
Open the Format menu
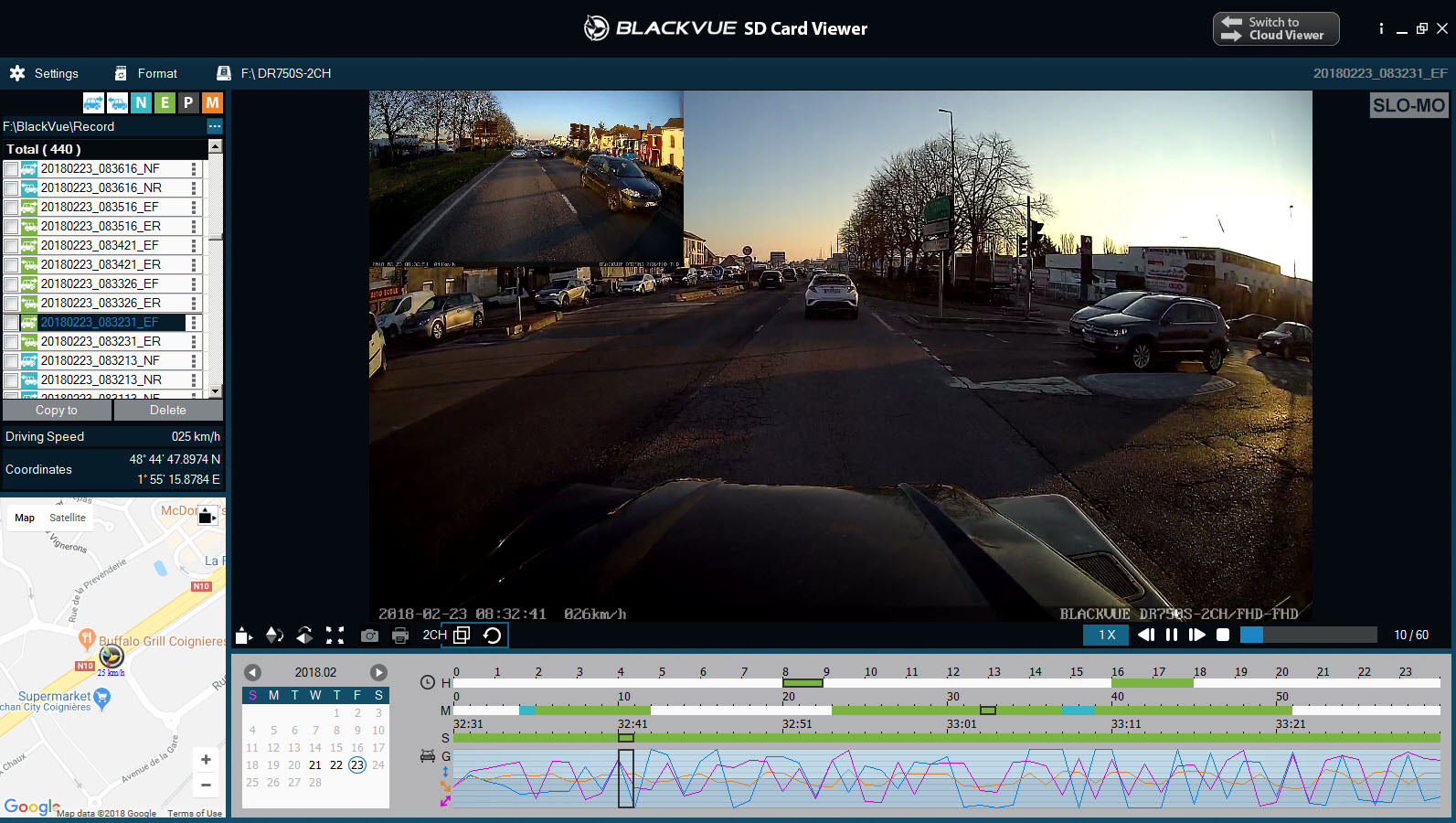click(x=146, y=73)
